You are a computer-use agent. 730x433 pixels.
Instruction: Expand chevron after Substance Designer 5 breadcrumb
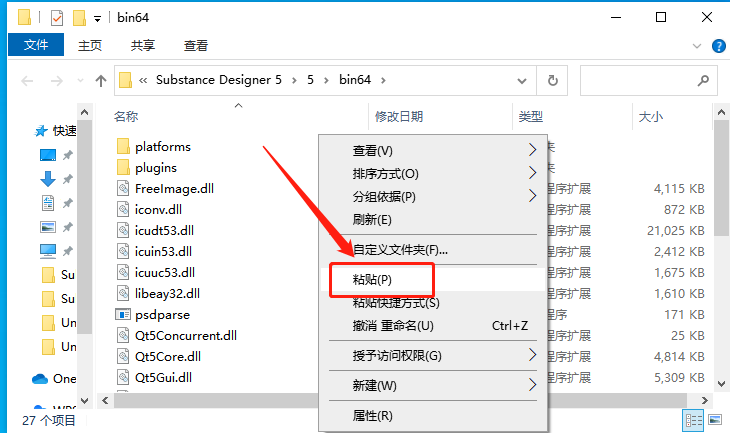[294, 80]
